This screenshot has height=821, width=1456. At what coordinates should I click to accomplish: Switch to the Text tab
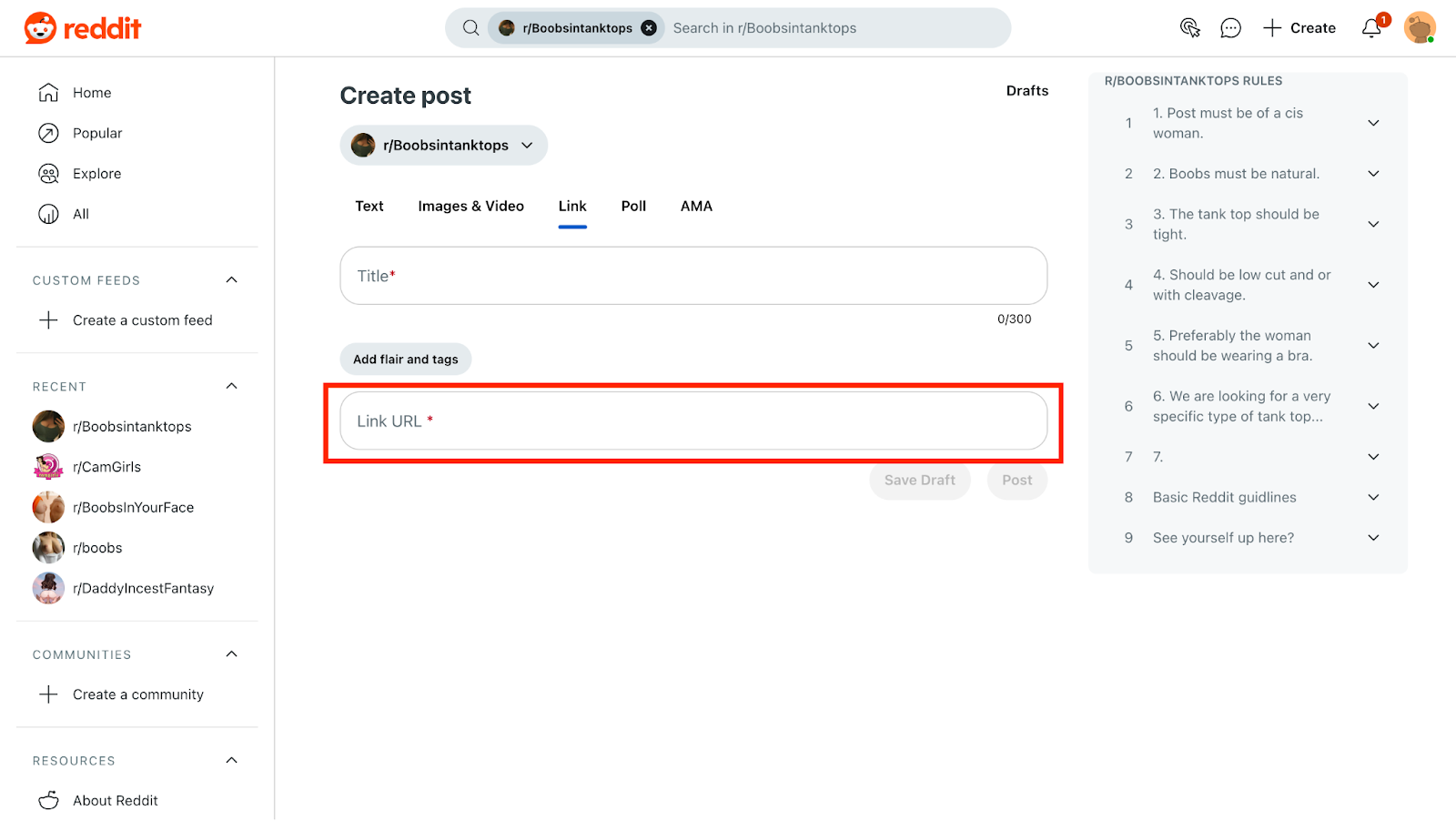[369, 207]
